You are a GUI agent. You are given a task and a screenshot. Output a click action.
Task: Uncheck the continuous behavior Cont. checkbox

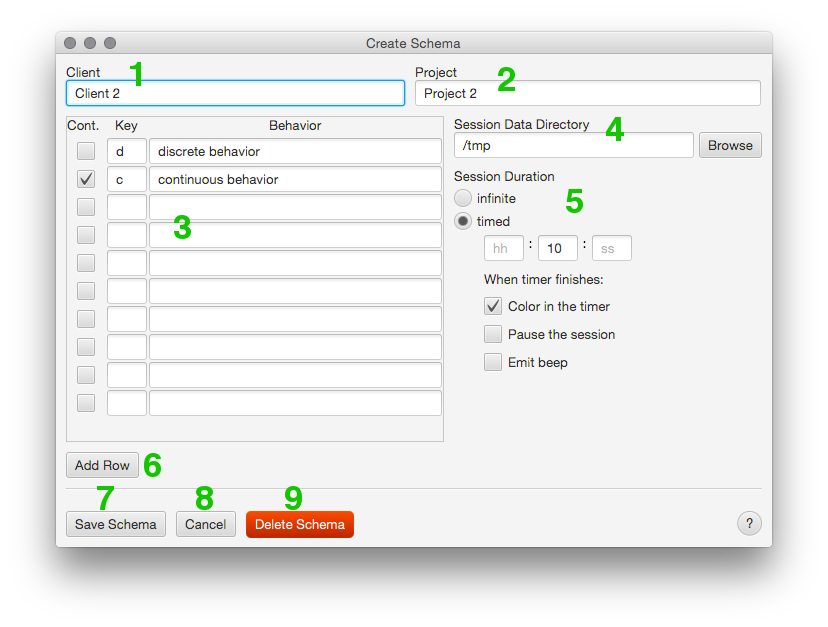pos(85,178)
